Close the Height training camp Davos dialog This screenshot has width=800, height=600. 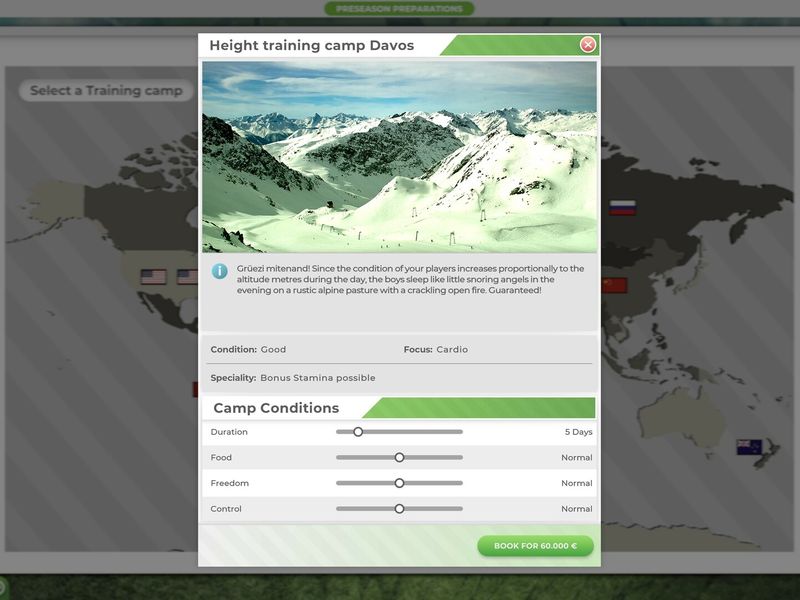point(588,45)
